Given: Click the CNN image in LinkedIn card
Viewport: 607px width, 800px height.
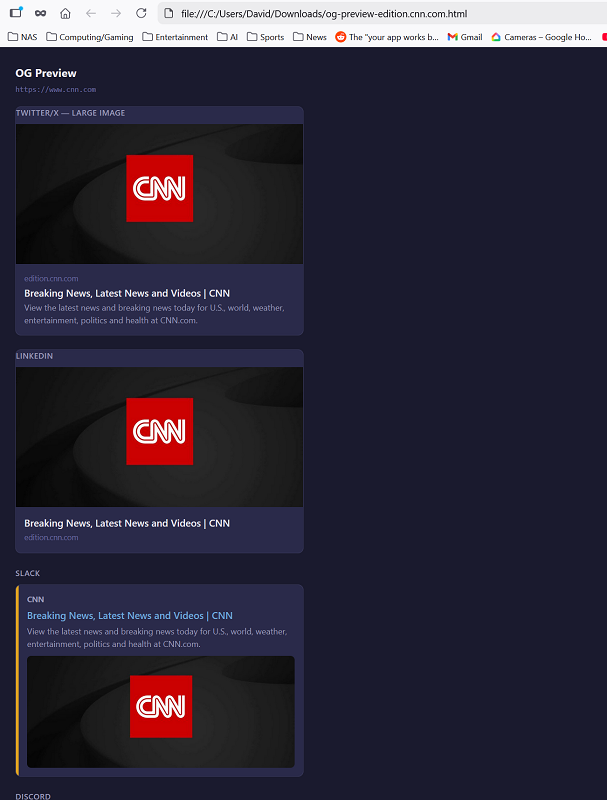Looking at the screenshot, I should (x=160, y=437).
